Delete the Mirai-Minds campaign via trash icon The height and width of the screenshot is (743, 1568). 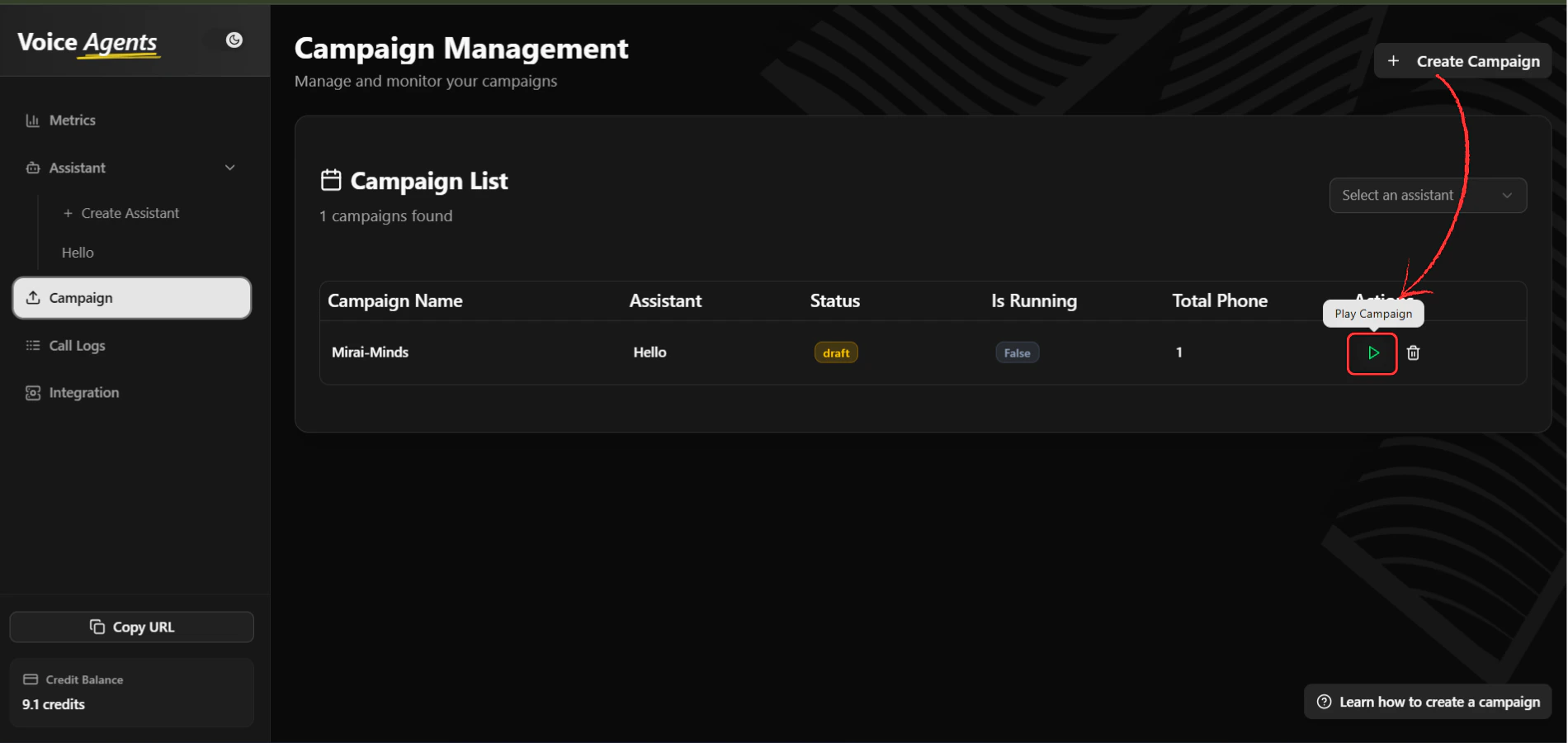[x=1413, y=353]
